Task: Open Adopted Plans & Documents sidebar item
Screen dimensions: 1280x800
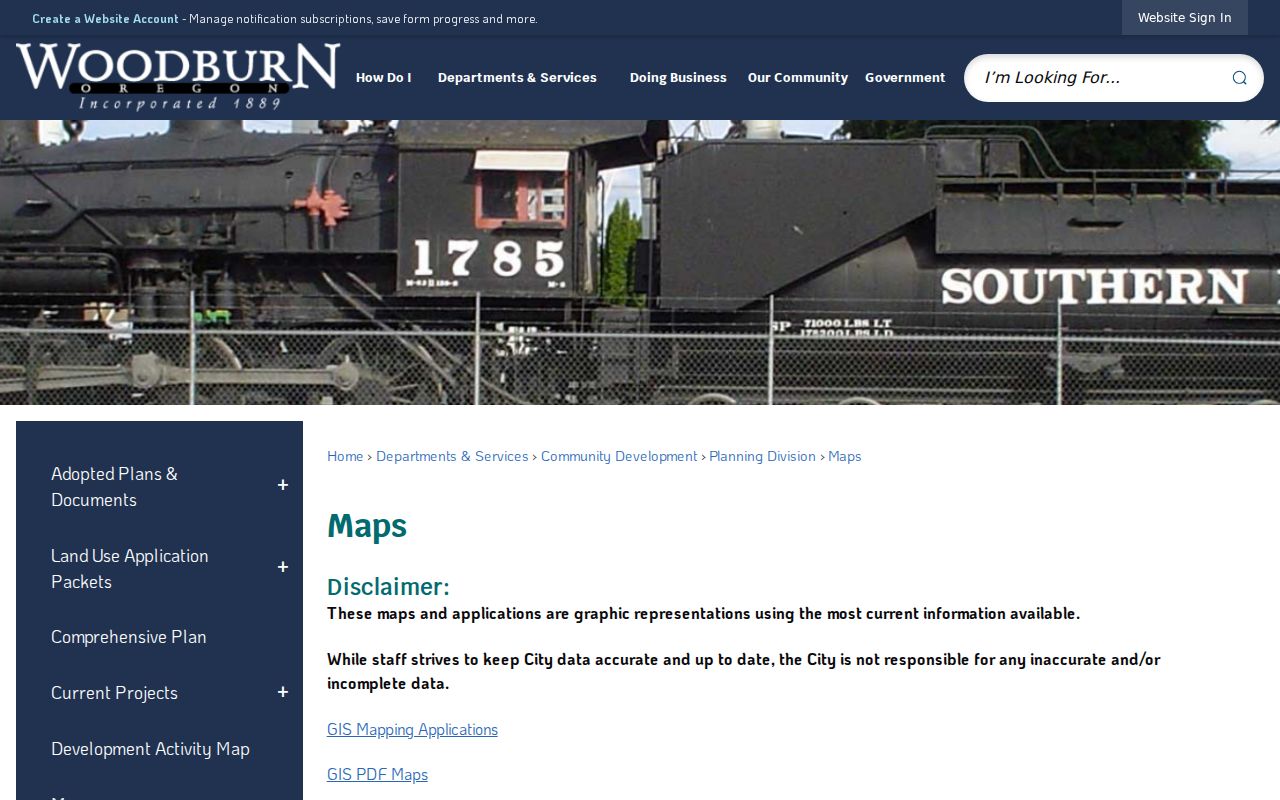Action: (x=114, y=486)
